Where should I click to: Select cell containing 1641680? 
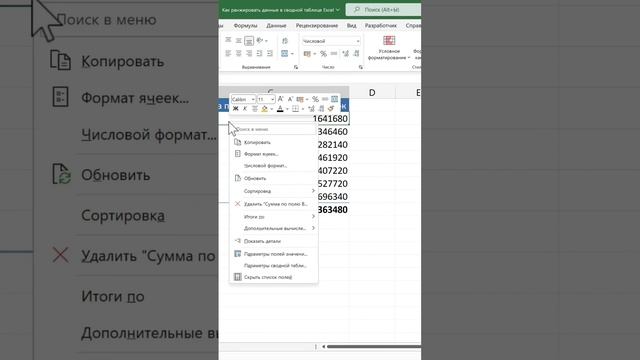coord(330,119)
